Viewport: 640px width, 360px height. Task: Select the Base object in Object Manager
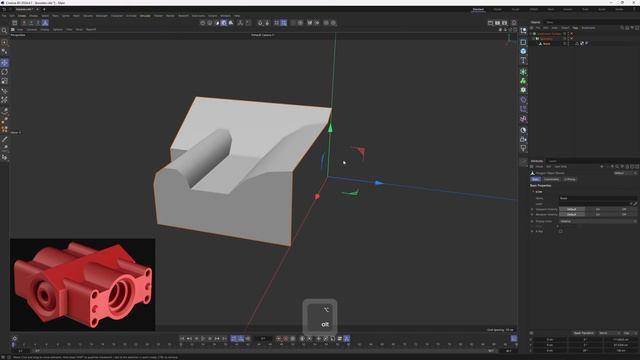pos(547,43)
